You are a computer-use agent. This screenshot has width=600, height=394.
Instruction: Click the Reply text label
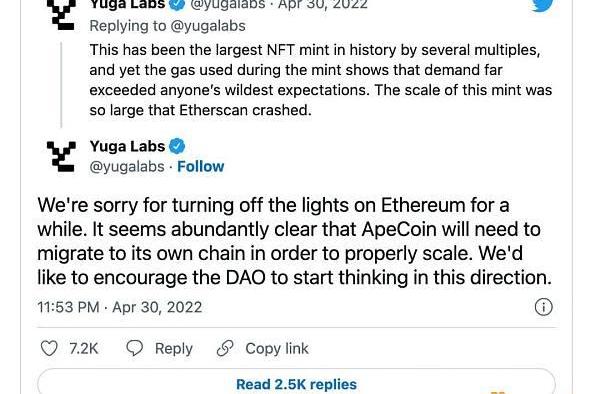click(x=174, y=348)
